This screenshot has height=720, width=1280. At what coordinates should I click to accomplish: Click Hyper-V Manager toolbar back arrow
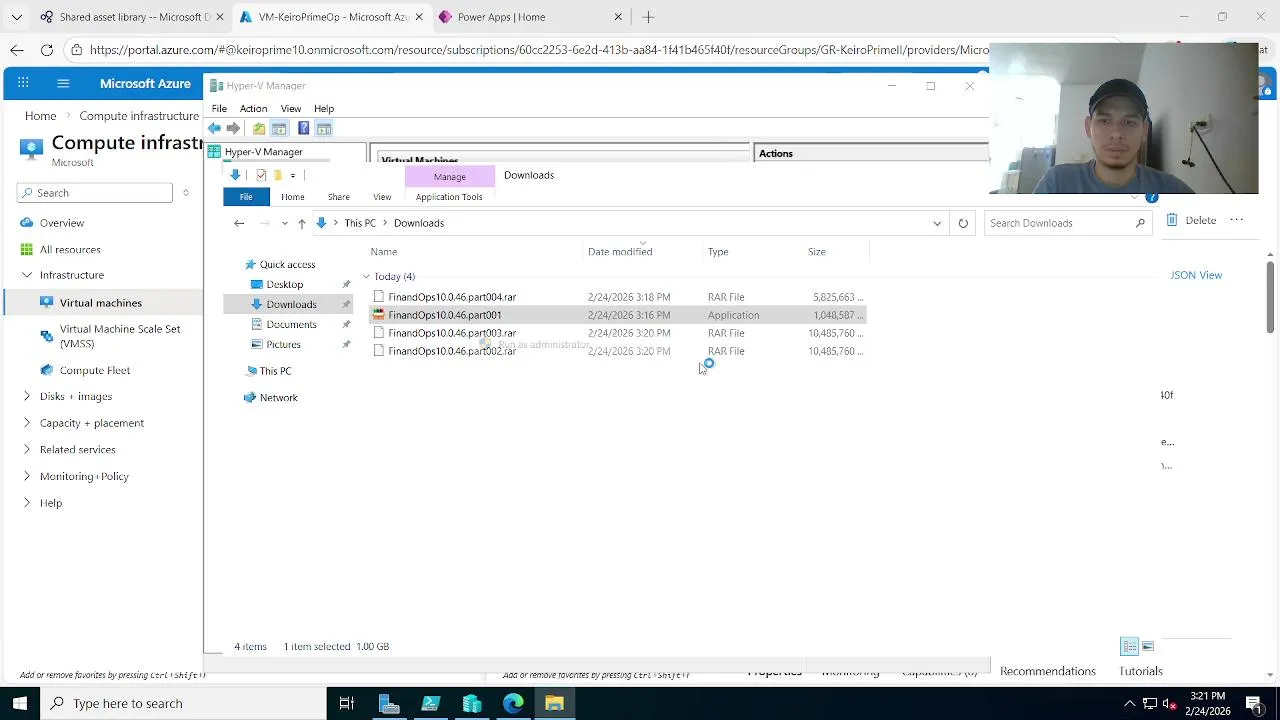point(214,128)
